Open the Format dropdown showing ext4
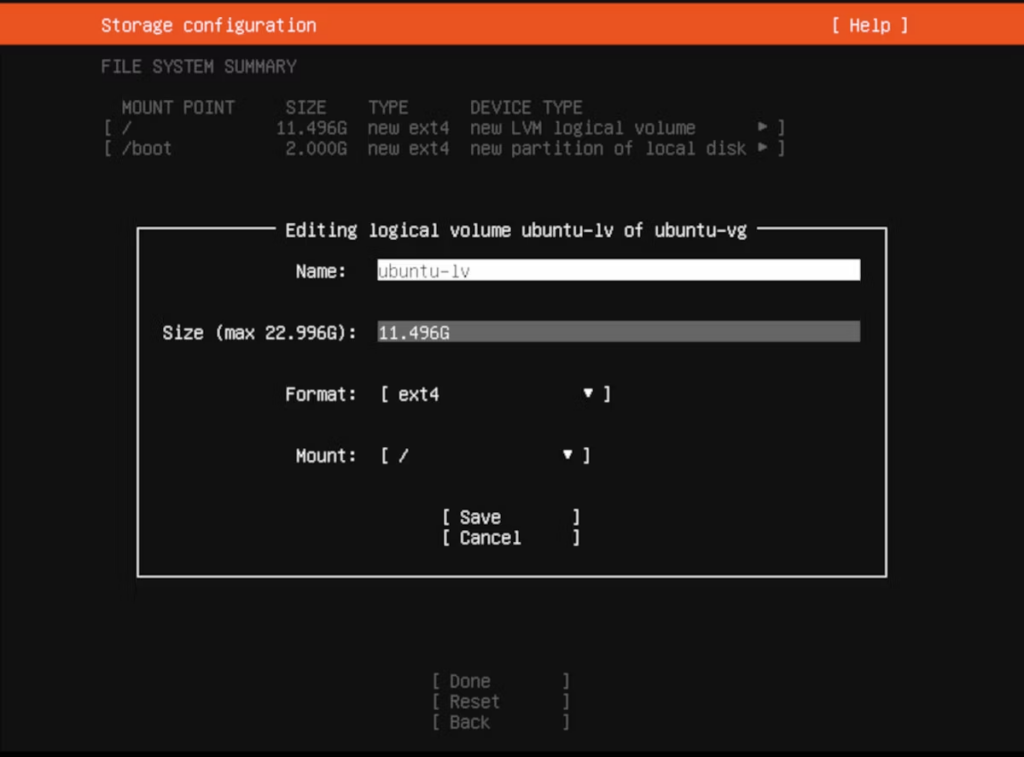The height and width of the screenshot is (757, 1024). pyautogui.click(x=496, y=394)
